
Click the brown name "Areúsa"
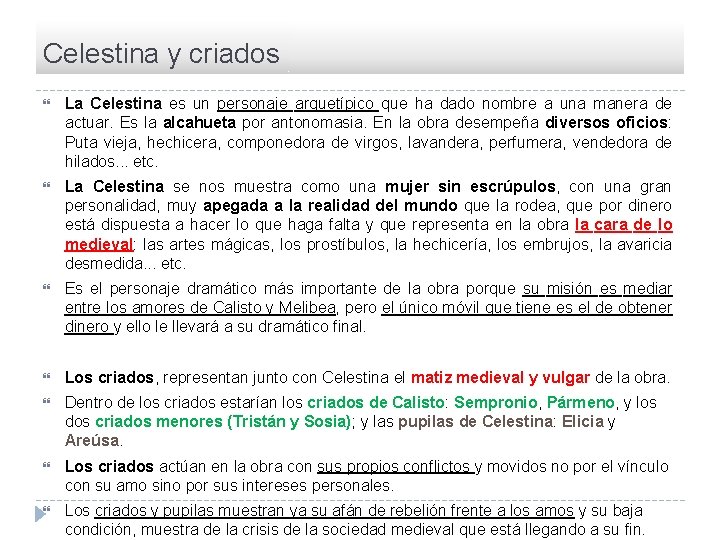[x=92, y=440]
